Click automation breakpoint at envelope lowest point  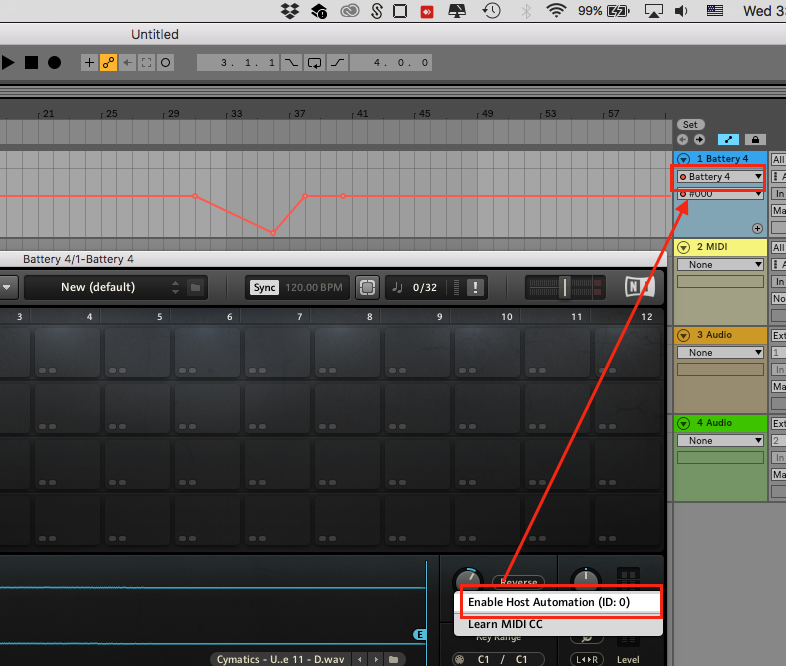pos(273,233)
